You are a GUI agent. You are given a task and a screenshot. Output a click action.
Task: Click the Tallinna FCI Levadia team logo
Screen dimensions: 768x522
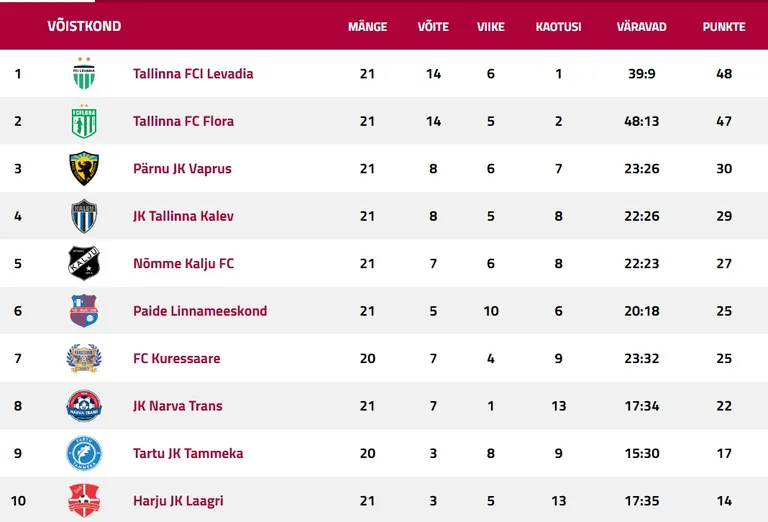pos(84,73)
